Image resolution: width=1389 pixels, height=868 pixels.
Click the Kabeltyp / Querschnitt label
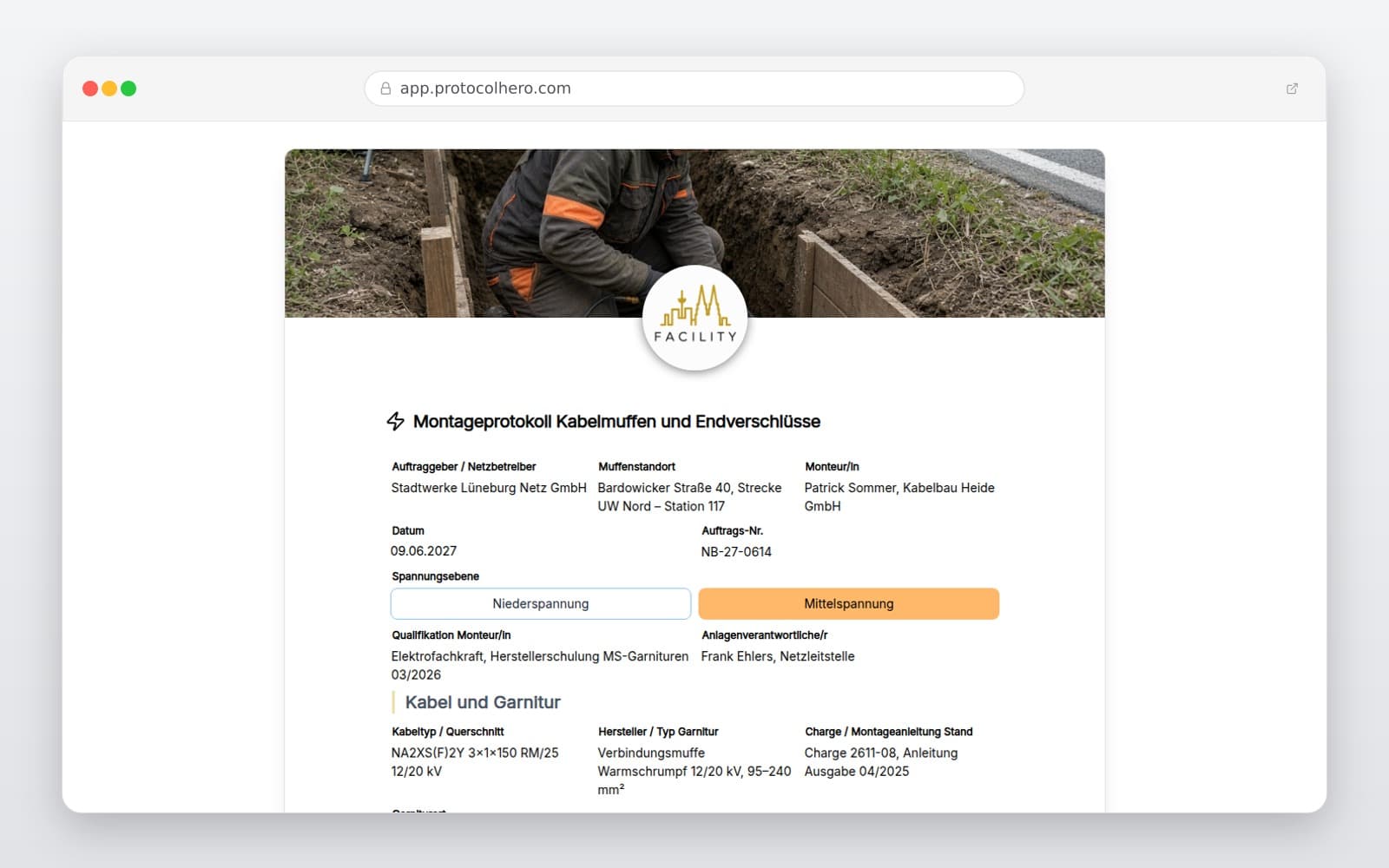coord(448,732)
